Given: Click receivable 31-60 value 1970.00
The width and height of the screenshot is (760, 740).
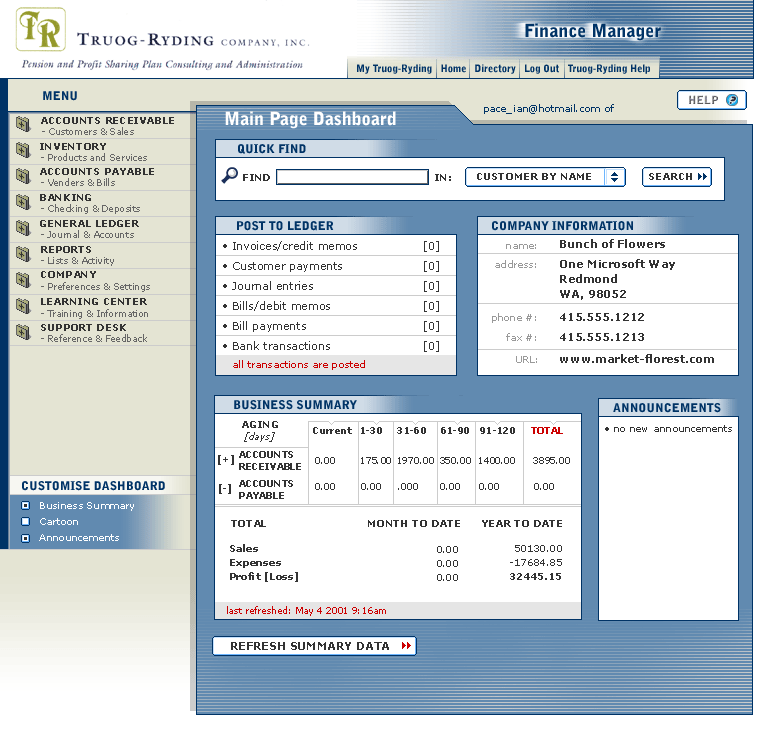Looking at the screenshot, I should coord(415,460).
